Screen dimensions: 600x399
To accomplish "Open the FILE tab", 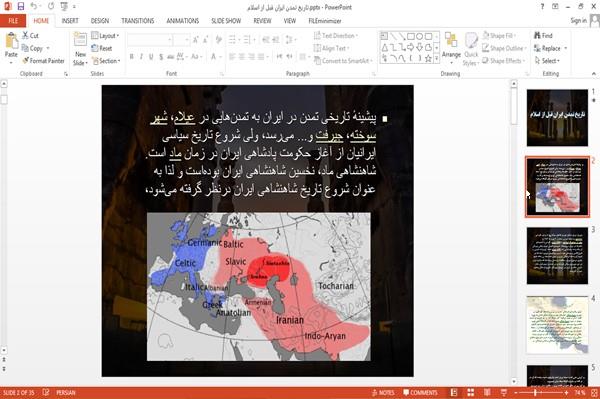I will point(13,21).
